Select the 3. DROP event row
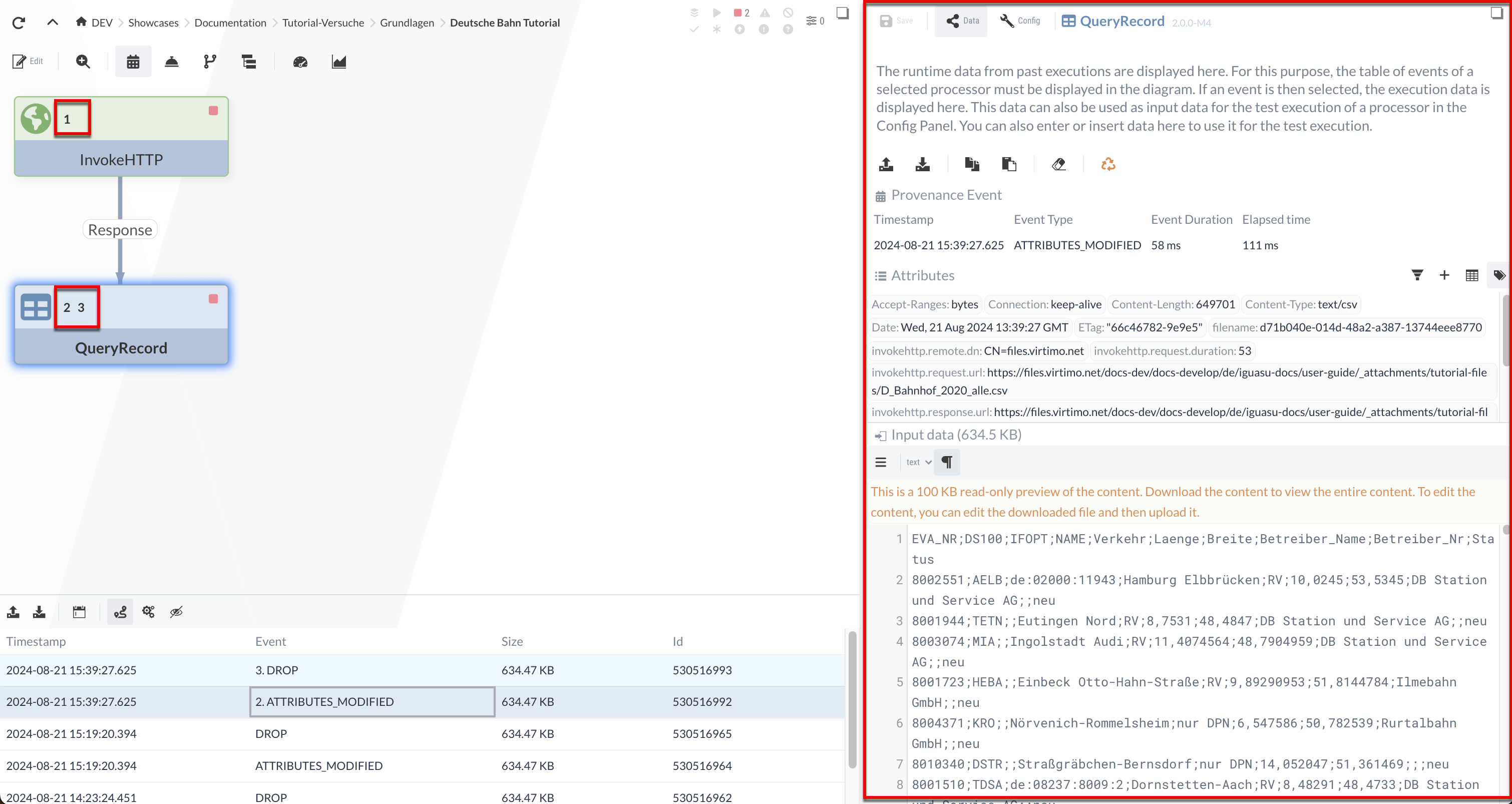Viewport: 1512px width, 804px height. click(x=276, y=670)
